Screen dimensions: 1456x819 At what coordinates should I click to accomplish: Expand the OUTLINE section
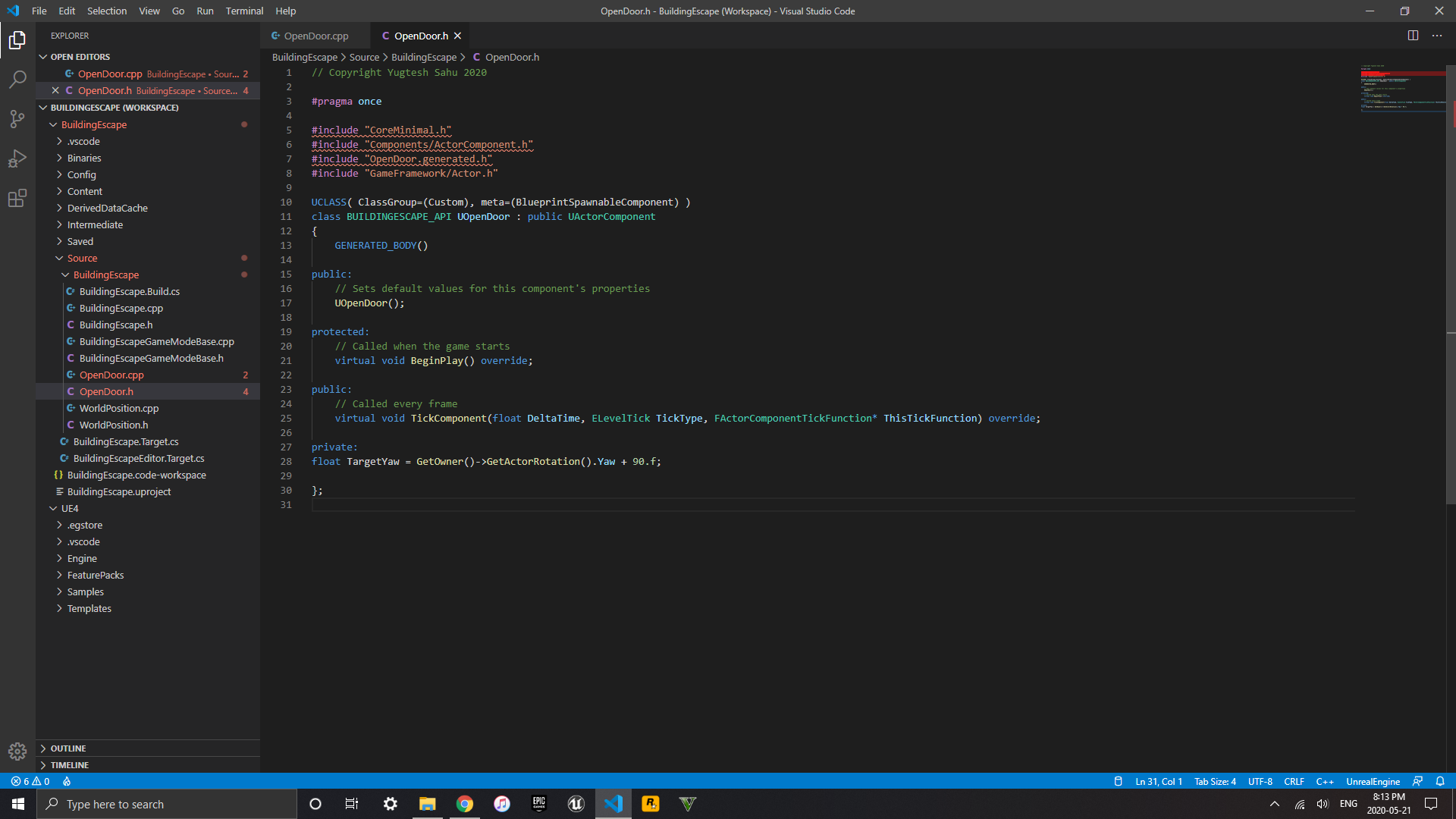click(70, 748)
